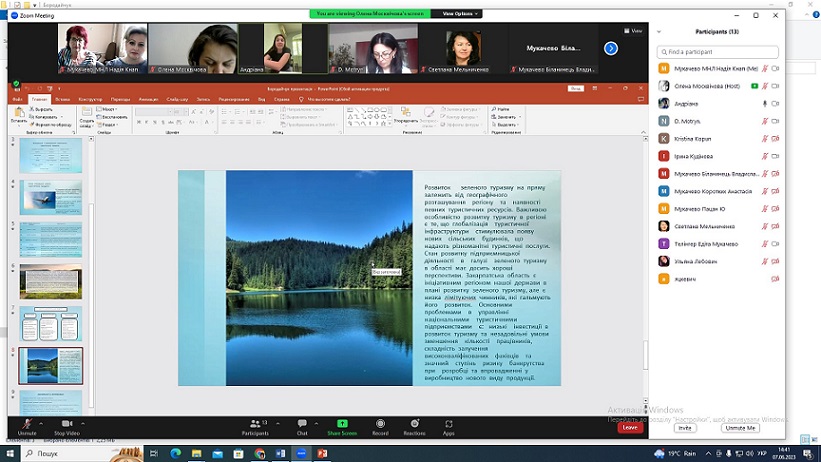Click Копировать in clipboard group
The image size is (821, 462).
pyautogui.click(x=44, y=117)
